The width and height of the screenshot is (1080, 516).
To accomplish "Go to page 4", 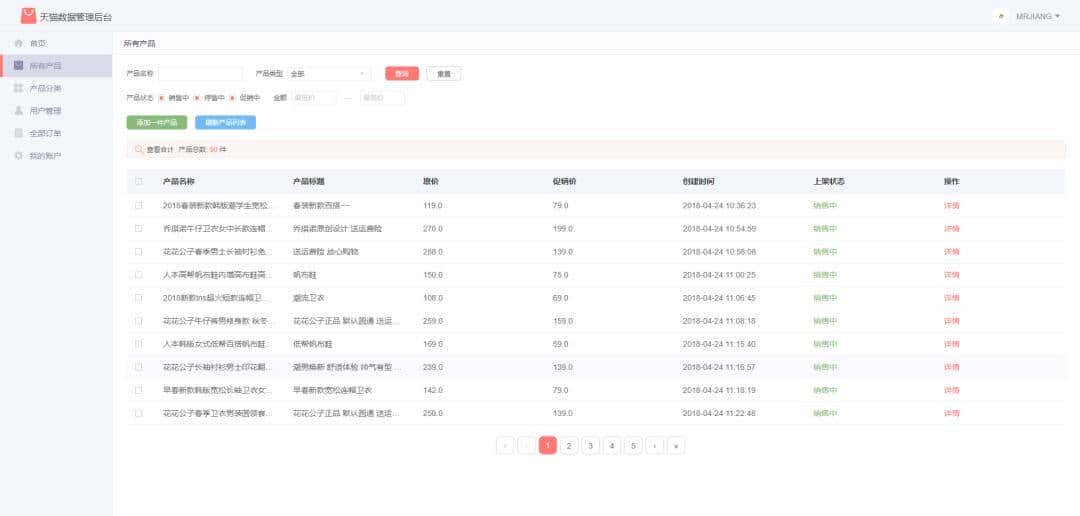I will click(612, 446).
